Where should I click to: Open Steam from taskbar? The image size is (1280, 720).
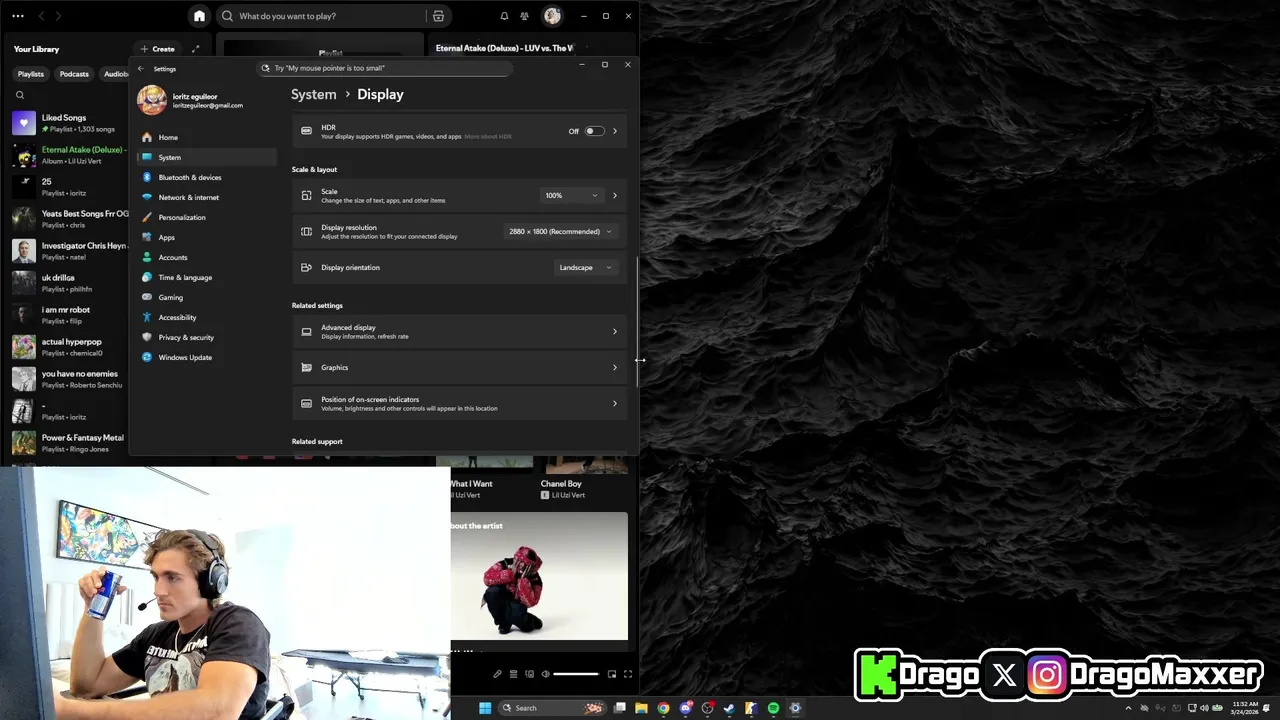(729, 708)
